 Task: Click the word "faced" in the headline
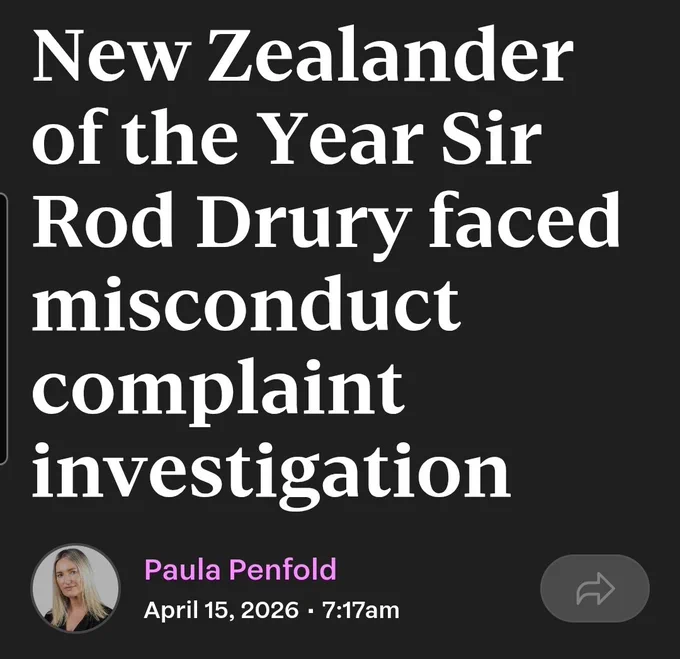point(525,219)
